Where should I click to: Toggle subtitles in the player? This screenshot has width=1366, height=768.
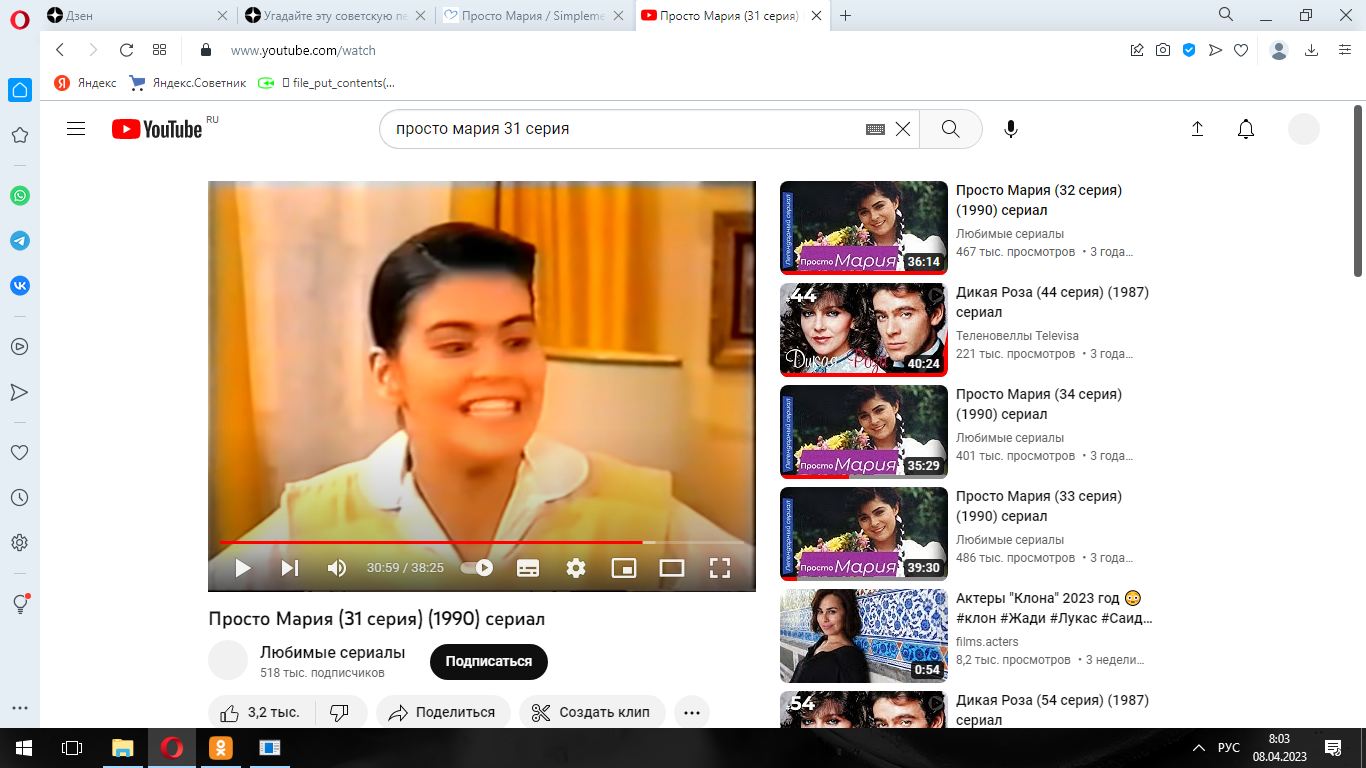point(528,568)
